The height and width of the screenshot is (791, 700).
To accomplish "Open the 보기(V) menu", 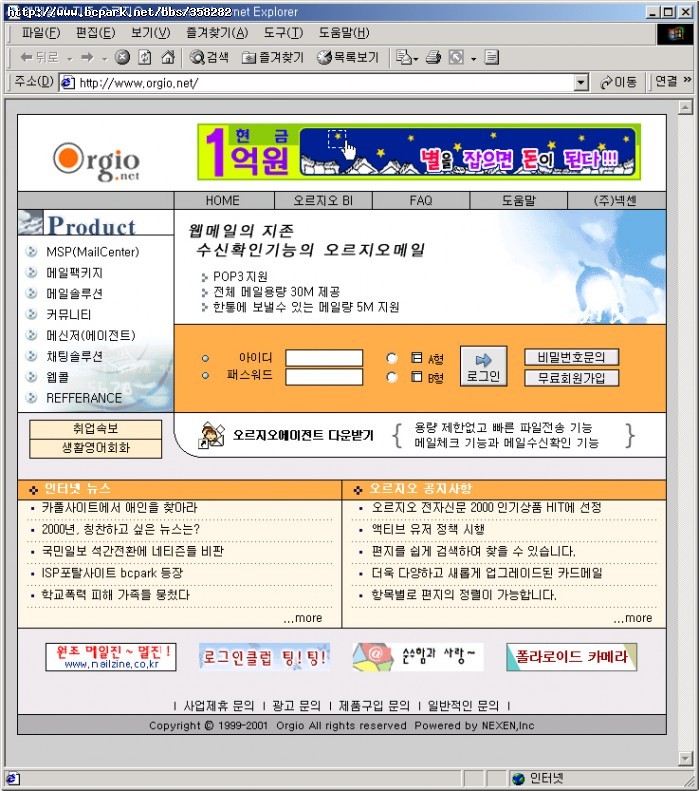I will [150, 33].
